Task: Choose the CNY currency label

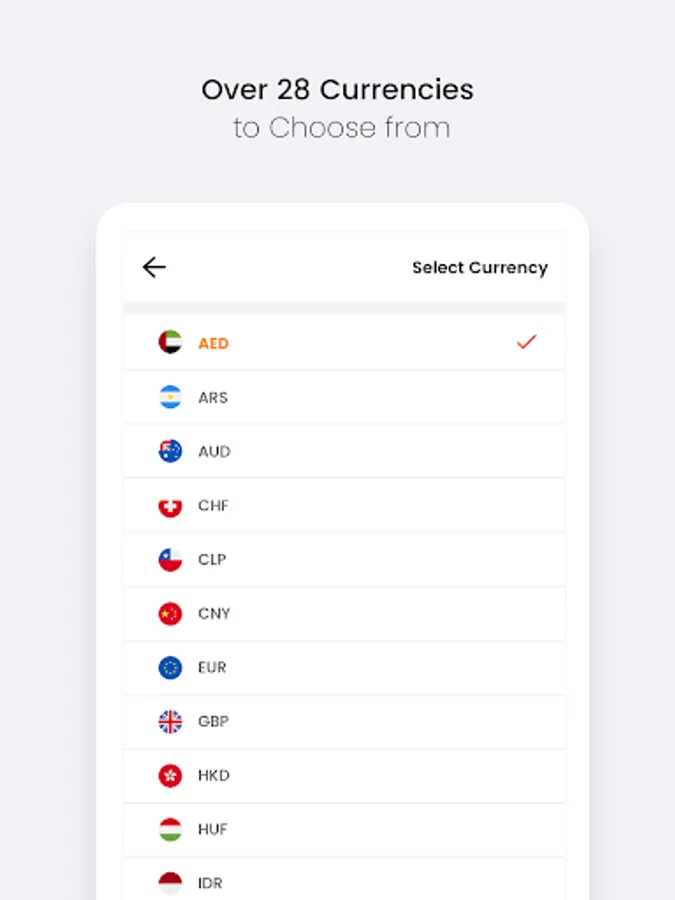Action: (214, 613)
